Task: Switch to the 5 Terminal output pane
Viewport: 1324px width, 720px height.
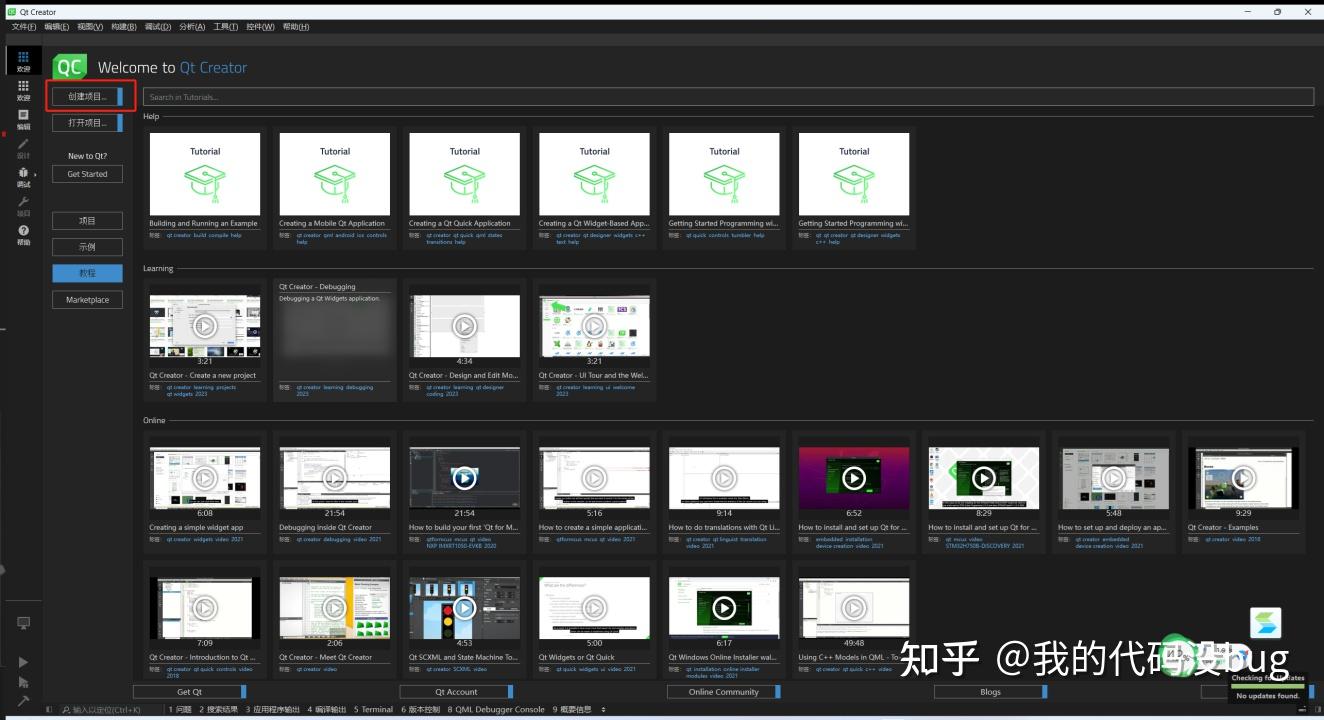Action: [x=372, y=709]
